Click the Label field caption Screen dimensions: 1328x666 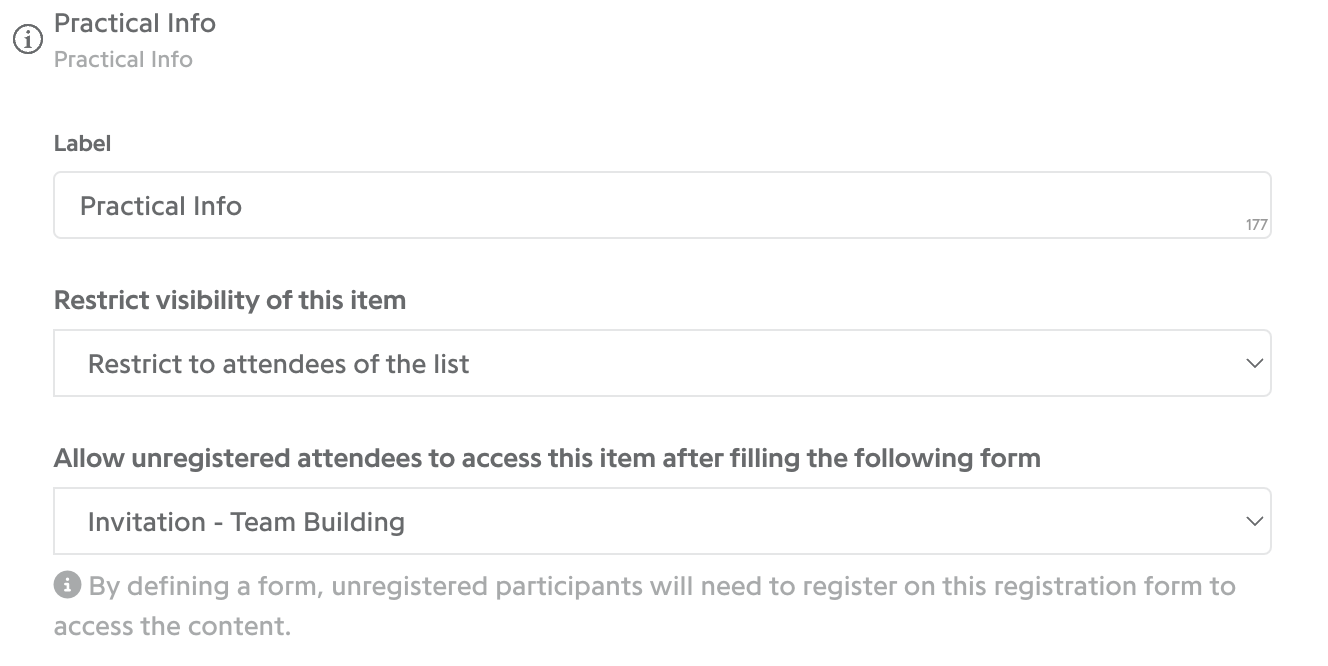click(x=82, y=143)
